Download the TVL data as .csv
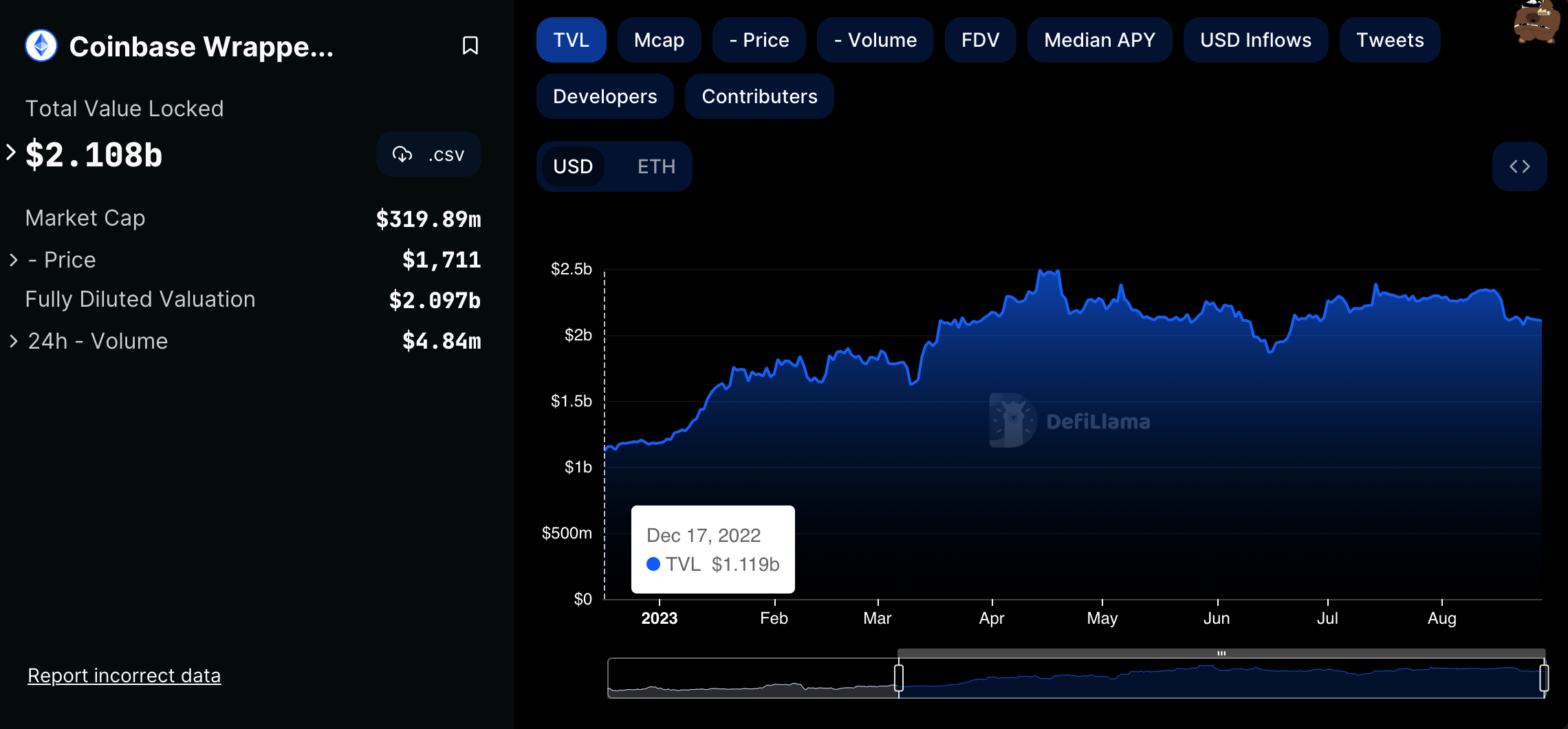Viewport: 1568px width, 729px height. (x=428, y=154)
